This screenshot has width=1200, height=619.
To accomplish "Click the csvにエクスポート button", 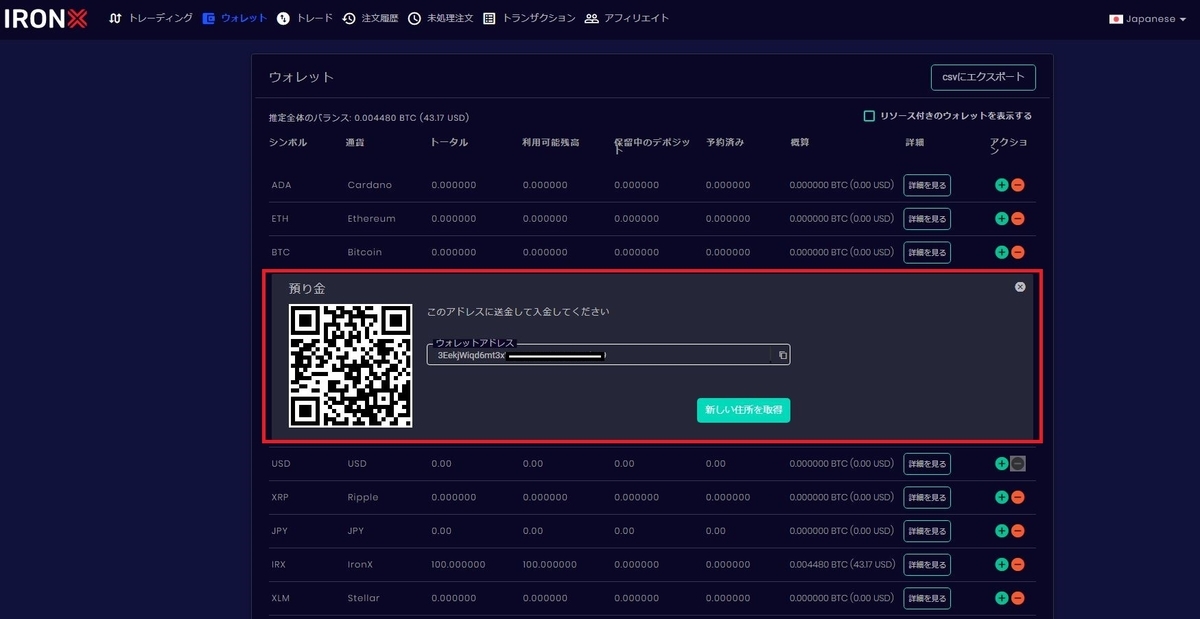I will pyautogui.click(x=983, y=77).
